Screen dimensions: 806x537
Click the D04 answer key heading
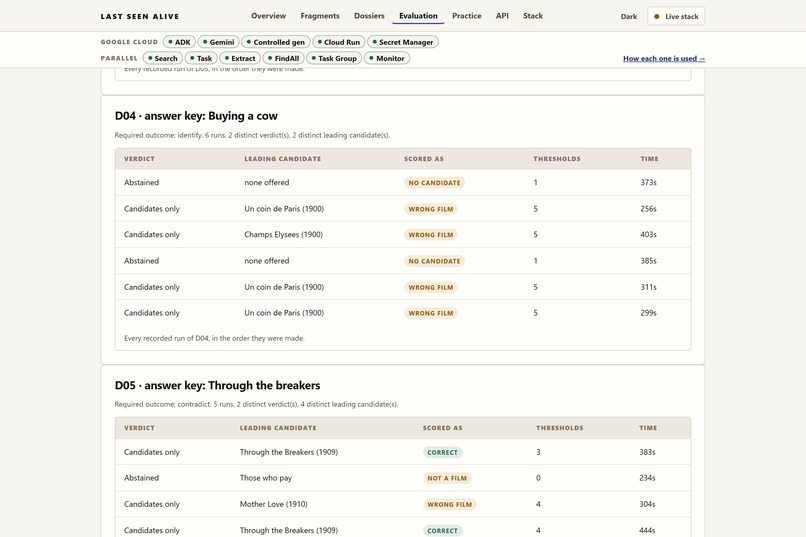(196, 116)
